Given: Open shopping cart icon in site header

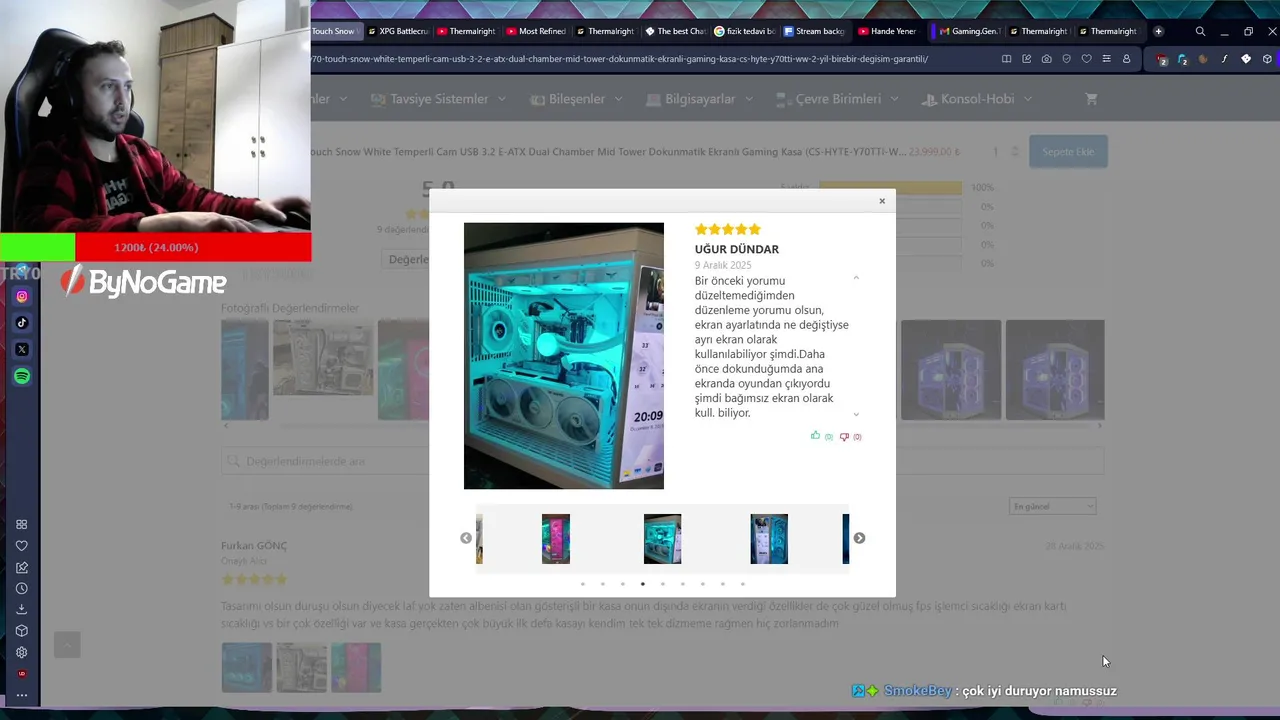Looking at the screenshot, I should [x=1091, y=99].
